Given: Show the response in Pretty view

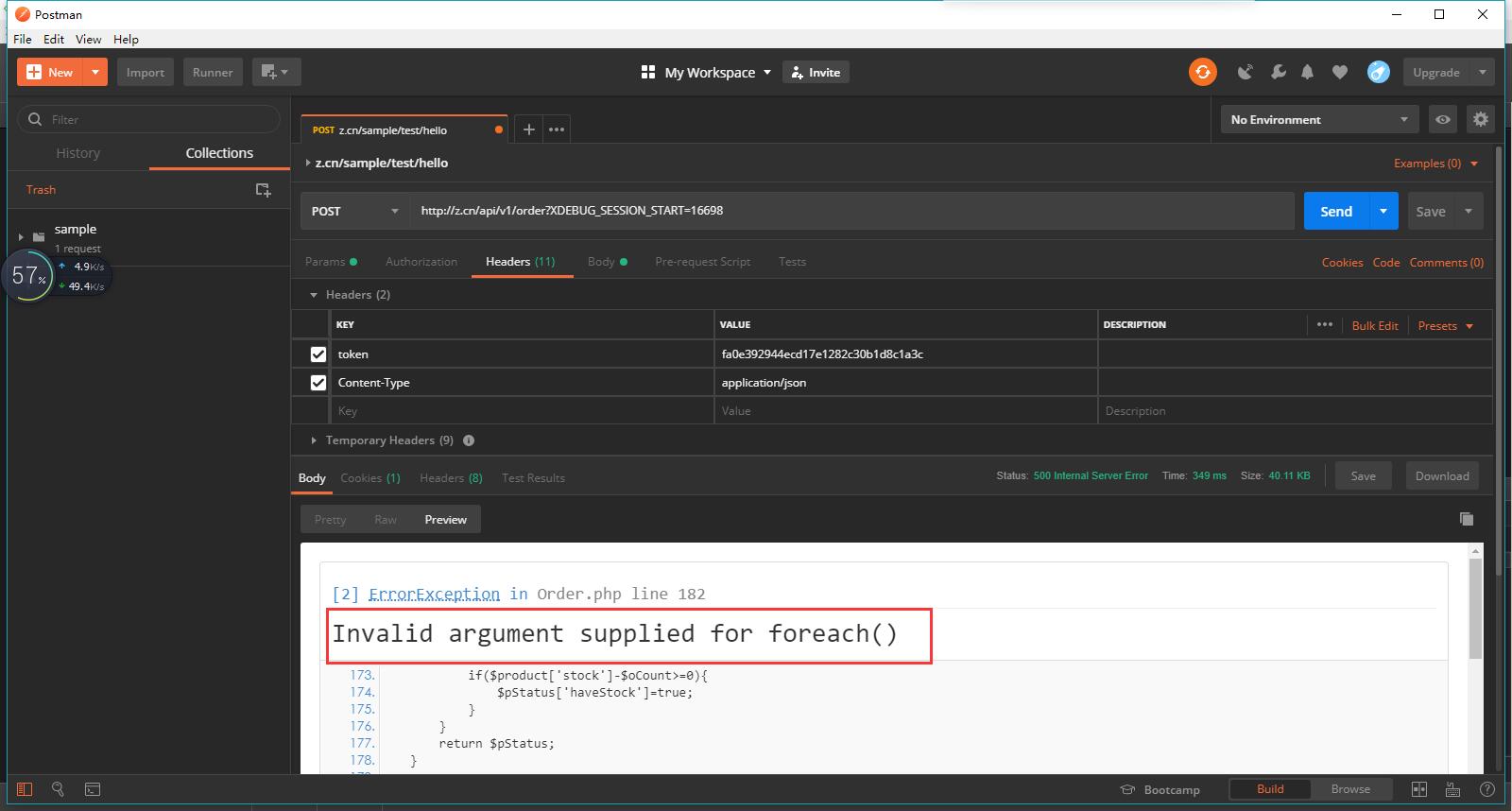Looking at the screenshot, I should 330,519.
